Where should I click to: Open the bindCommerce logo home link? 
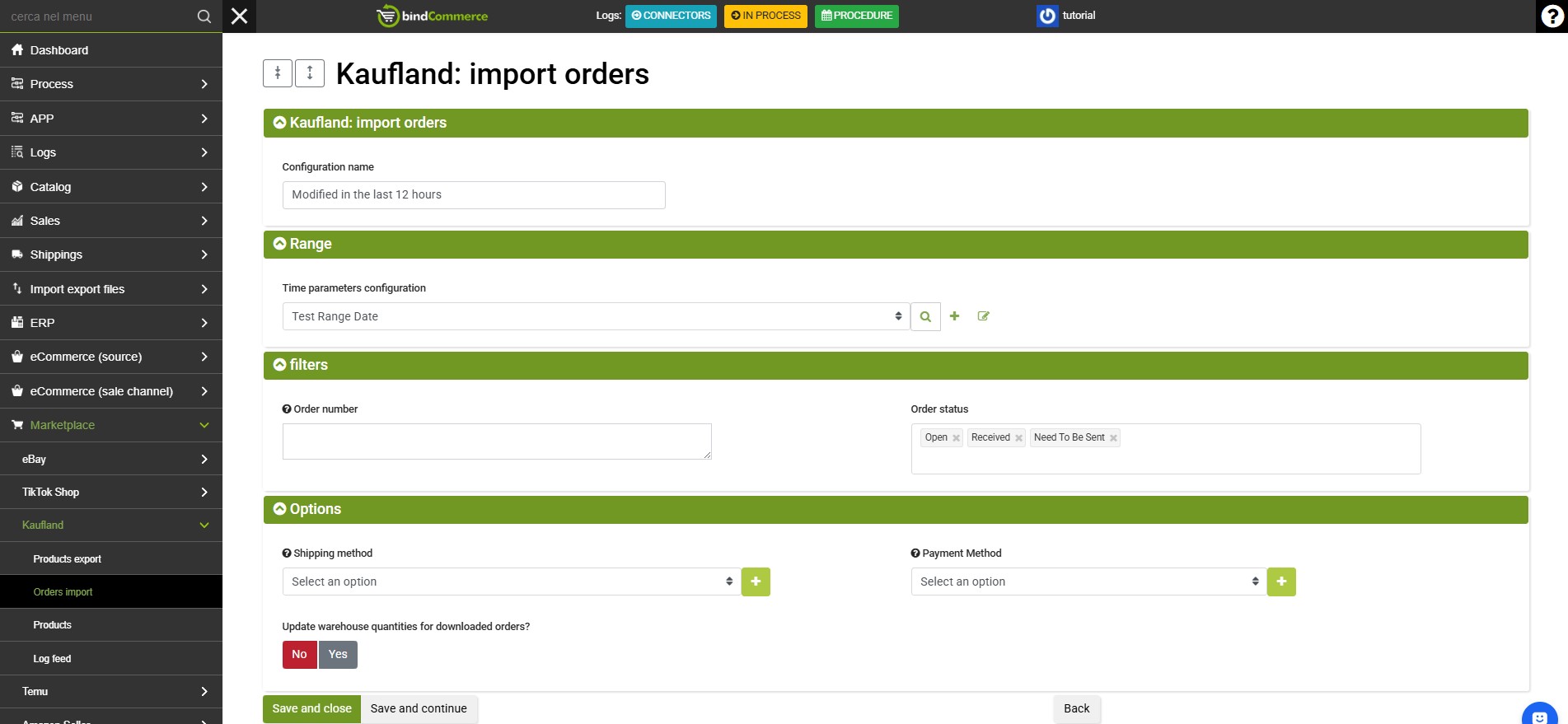click(432, 16)
